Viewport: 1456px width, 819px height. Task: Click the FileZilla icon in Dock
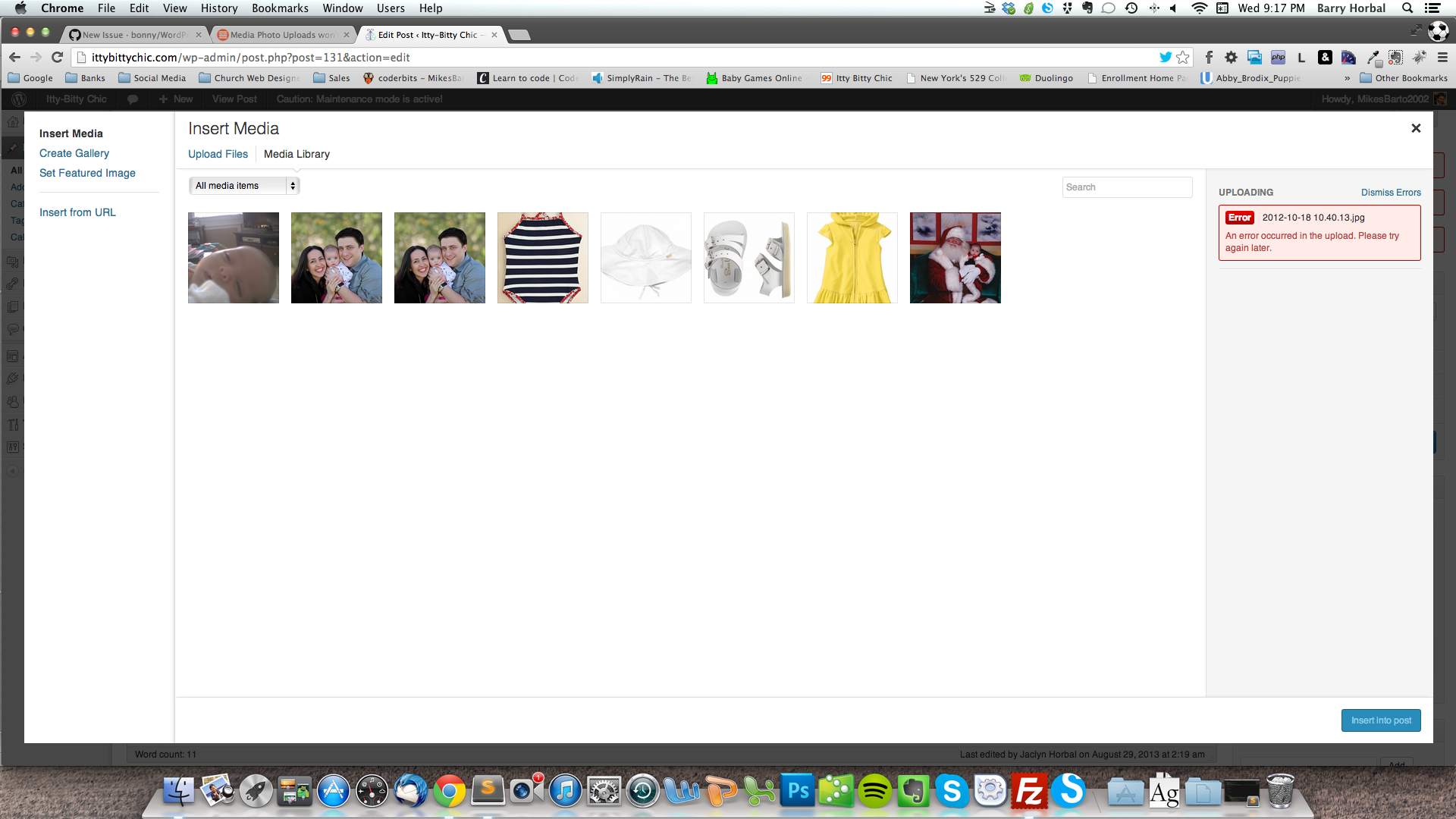tap(1030, 791)
